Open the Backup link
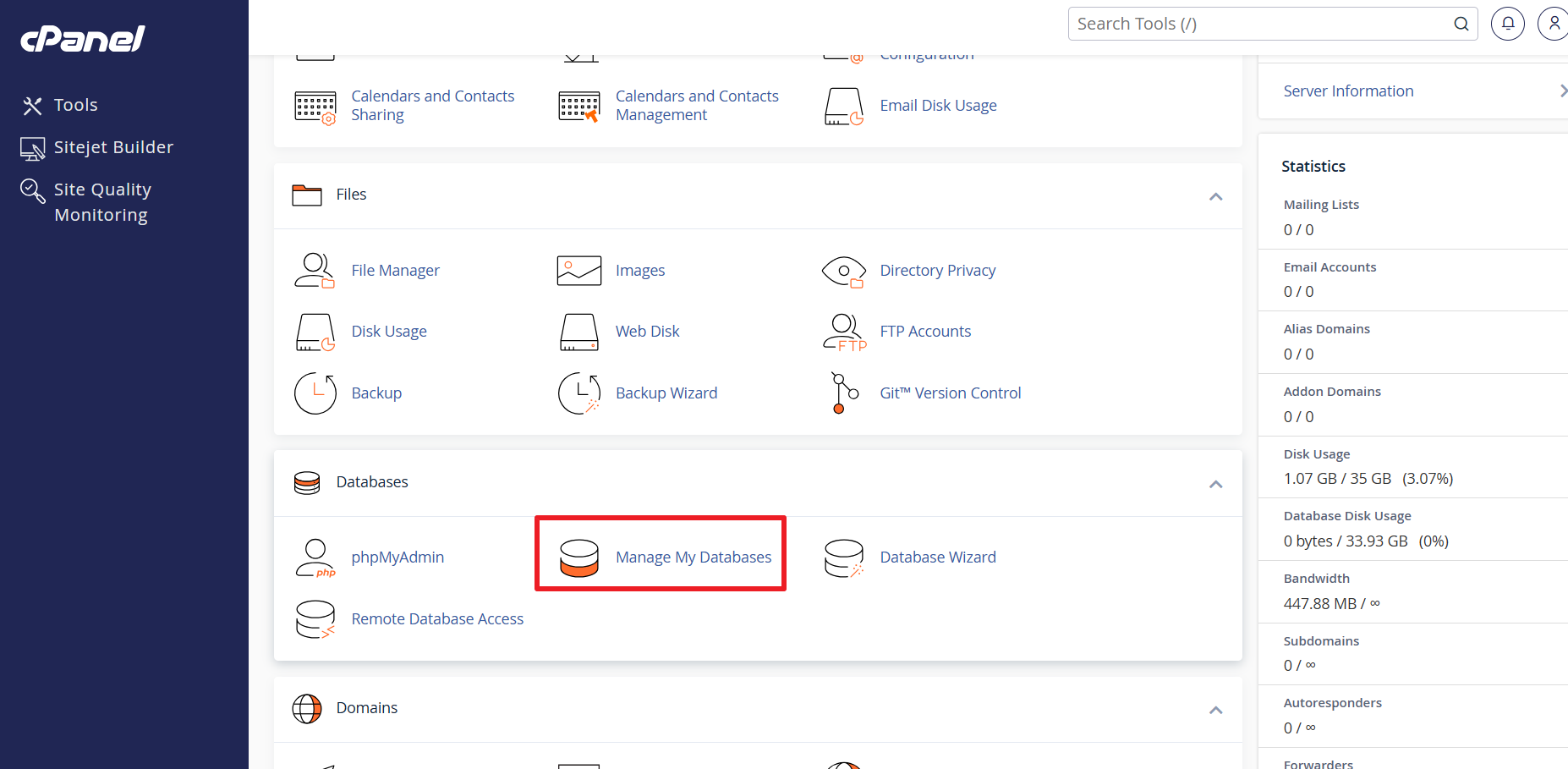Viewport: 1568px width, 769px height. pos(376,393)
